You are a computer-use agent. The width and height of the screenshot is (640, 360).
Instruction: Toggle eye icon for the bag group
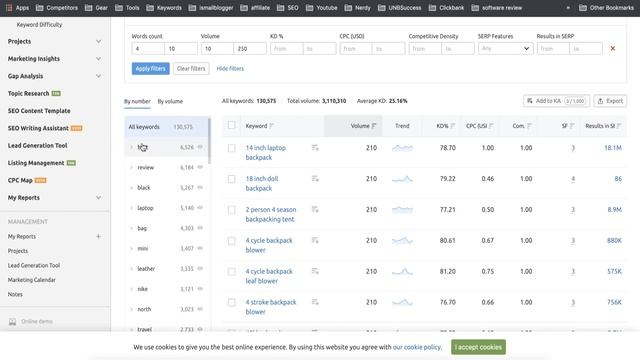(200, 228)
